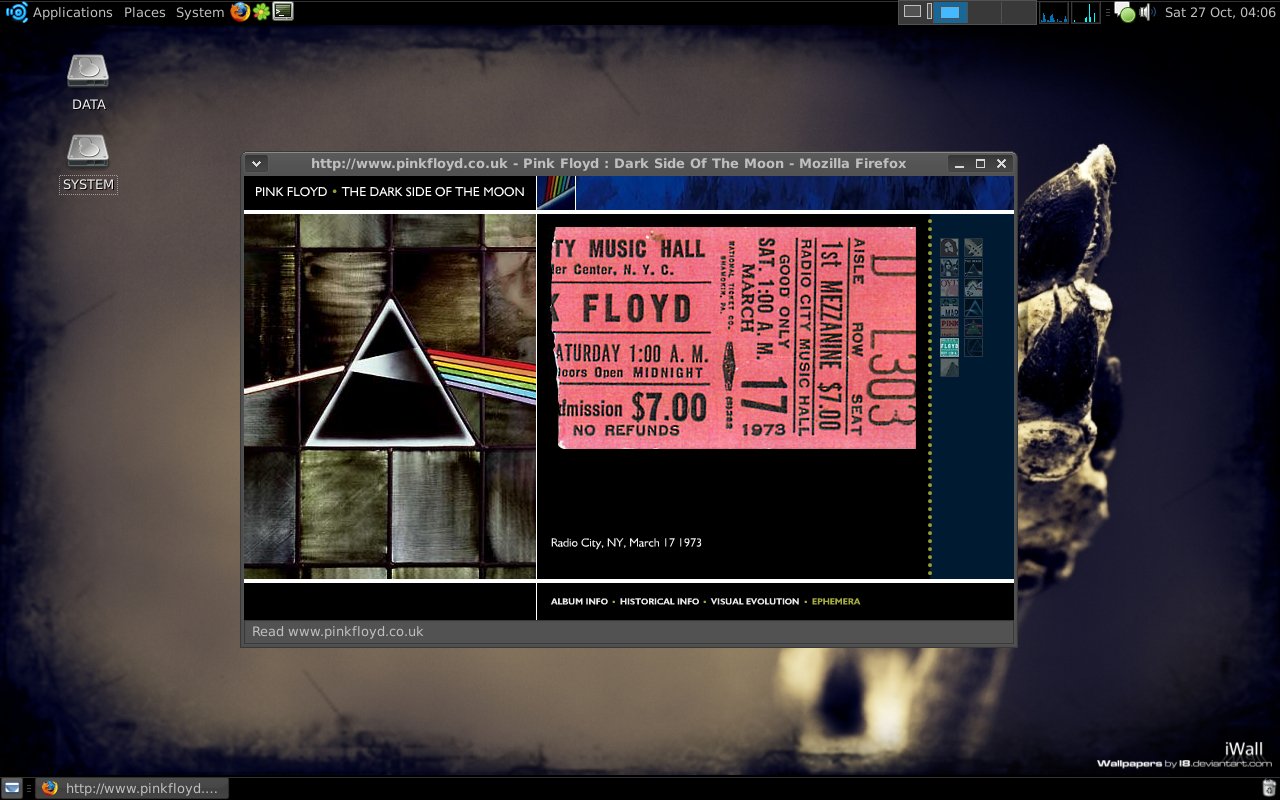Click status bar text Read www.pinkfloyd.co.uk
Screen dimensions: 1280x800
coord(338,632)
